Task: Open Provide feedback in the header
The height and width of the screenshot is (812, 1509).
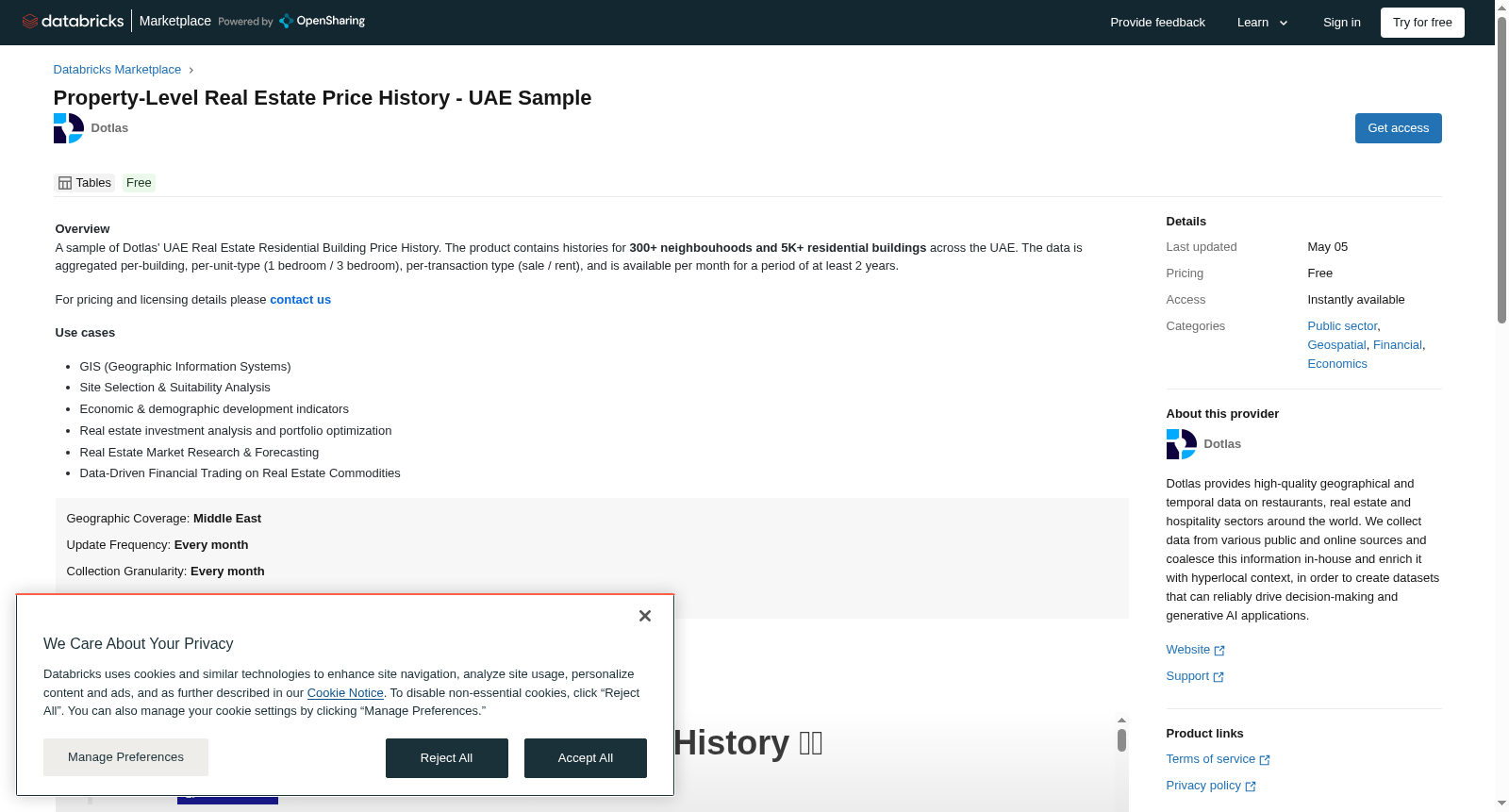Action: (x=1157, y=23)
